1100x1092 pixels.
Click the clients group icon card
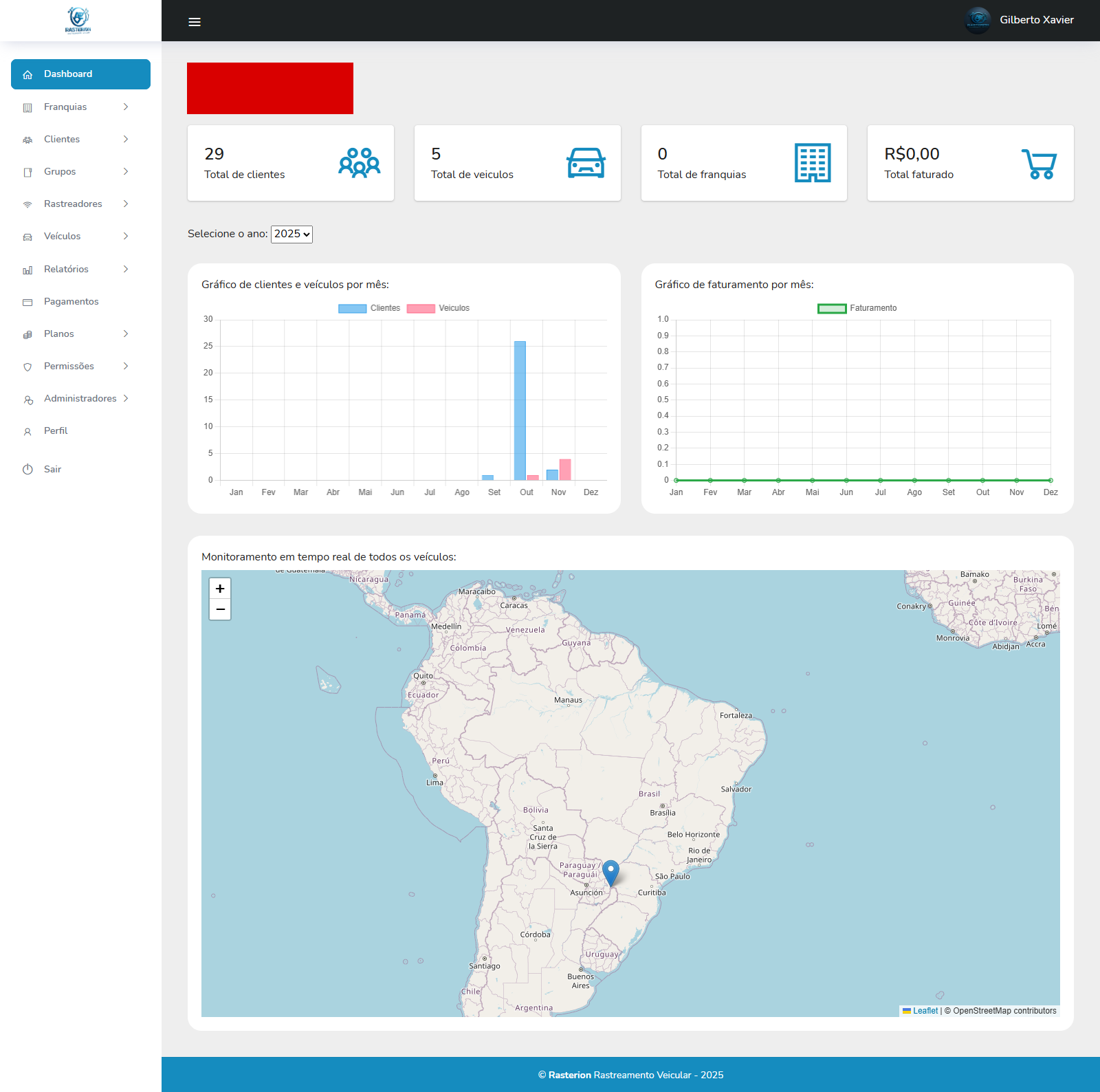[359, 163]
